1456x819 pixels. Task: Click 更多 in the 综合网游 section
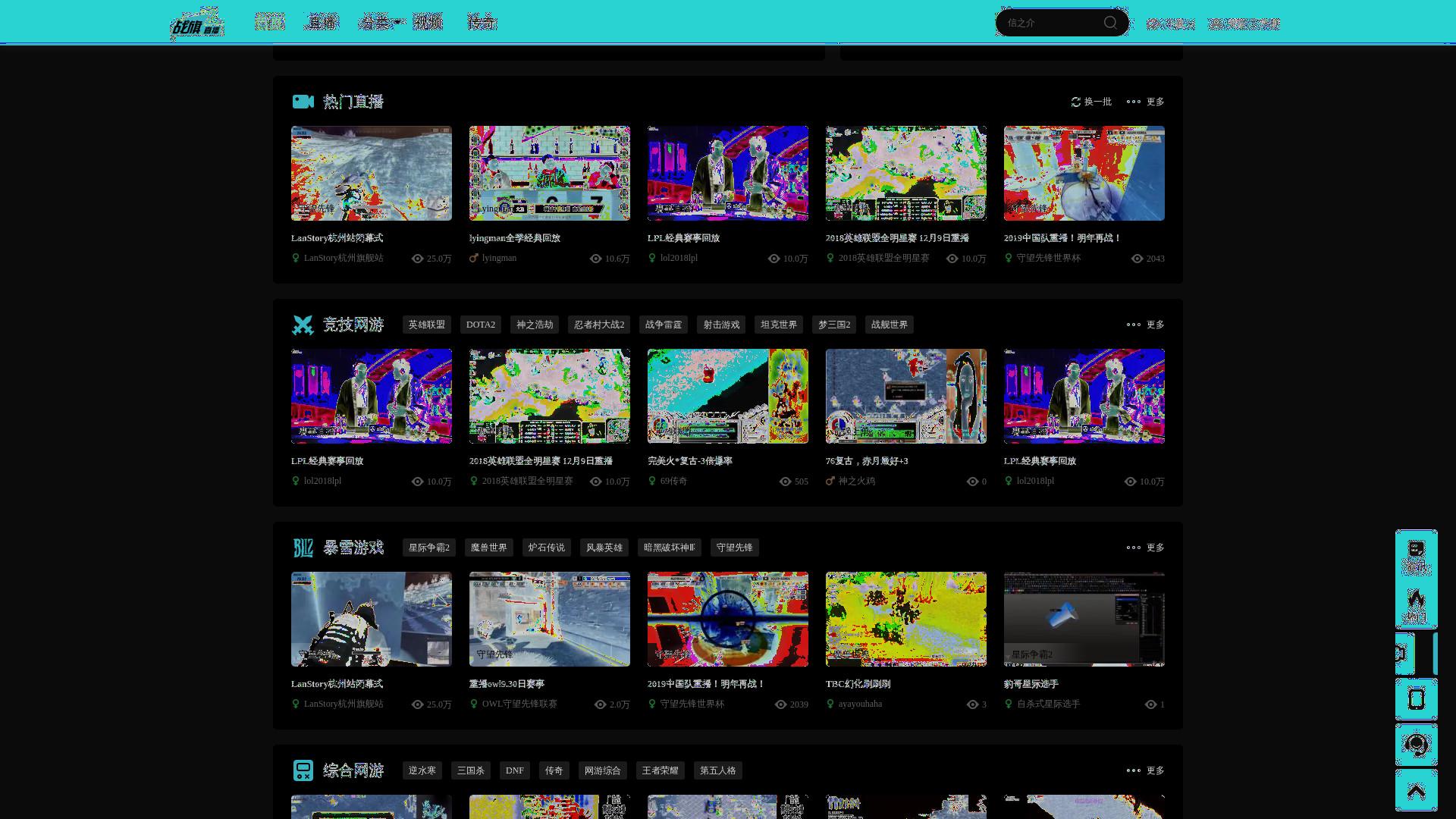pyautogui.click(x=1156, y=770)
